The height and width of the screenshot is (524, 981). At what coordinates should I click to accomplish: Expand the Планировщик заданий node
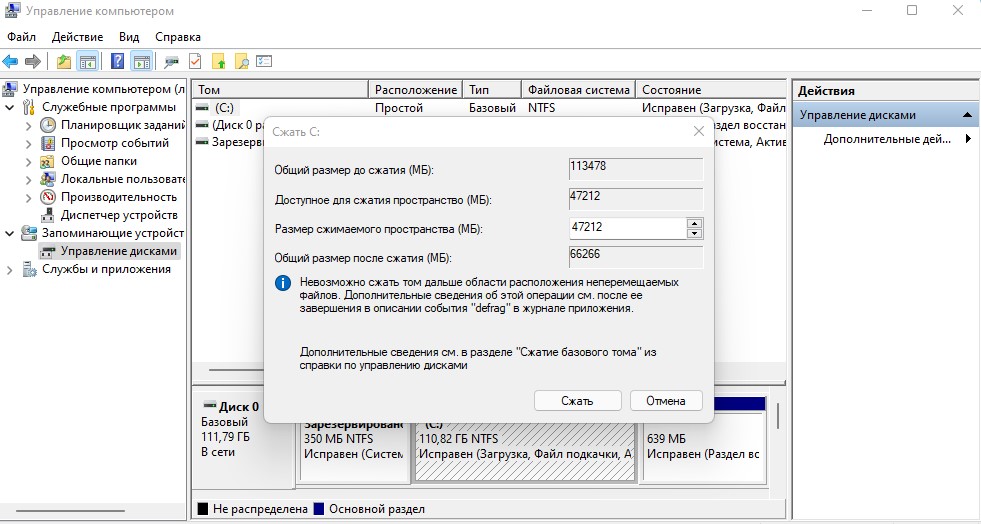pyautogui.click(x=29, y=126)
